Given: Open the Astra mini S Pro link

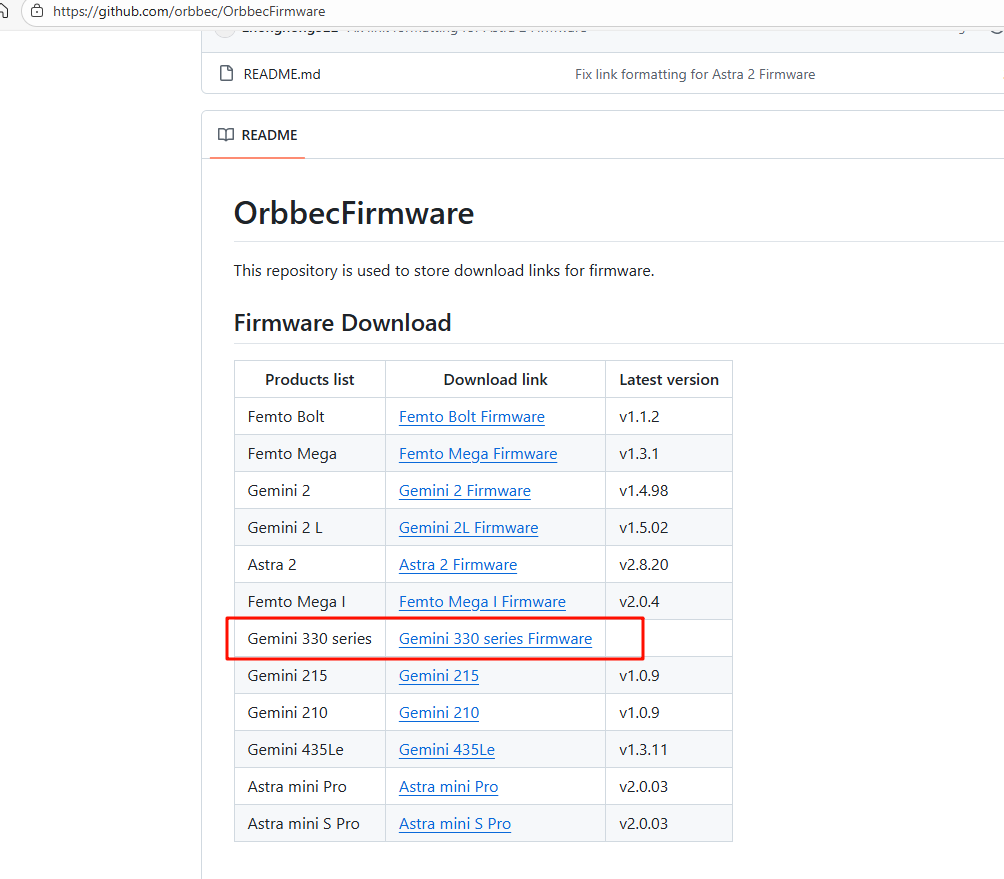Looking at the screenshot, I should click(454, 824).
